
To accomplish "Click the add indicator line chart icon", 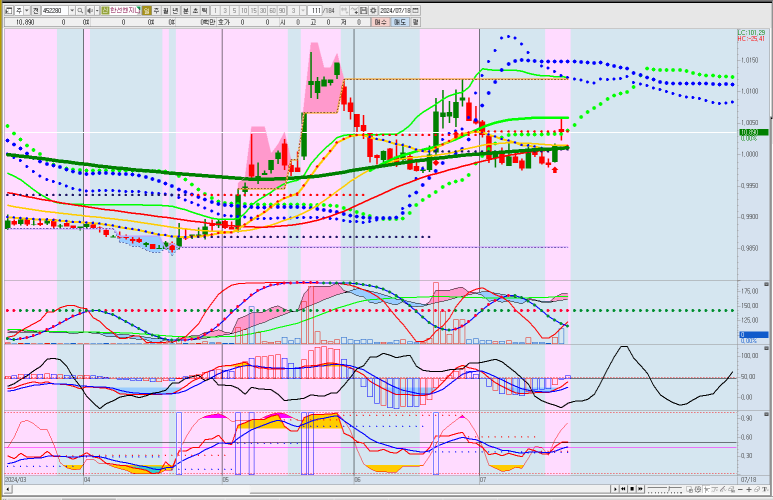I will click(x=355, y=10).
